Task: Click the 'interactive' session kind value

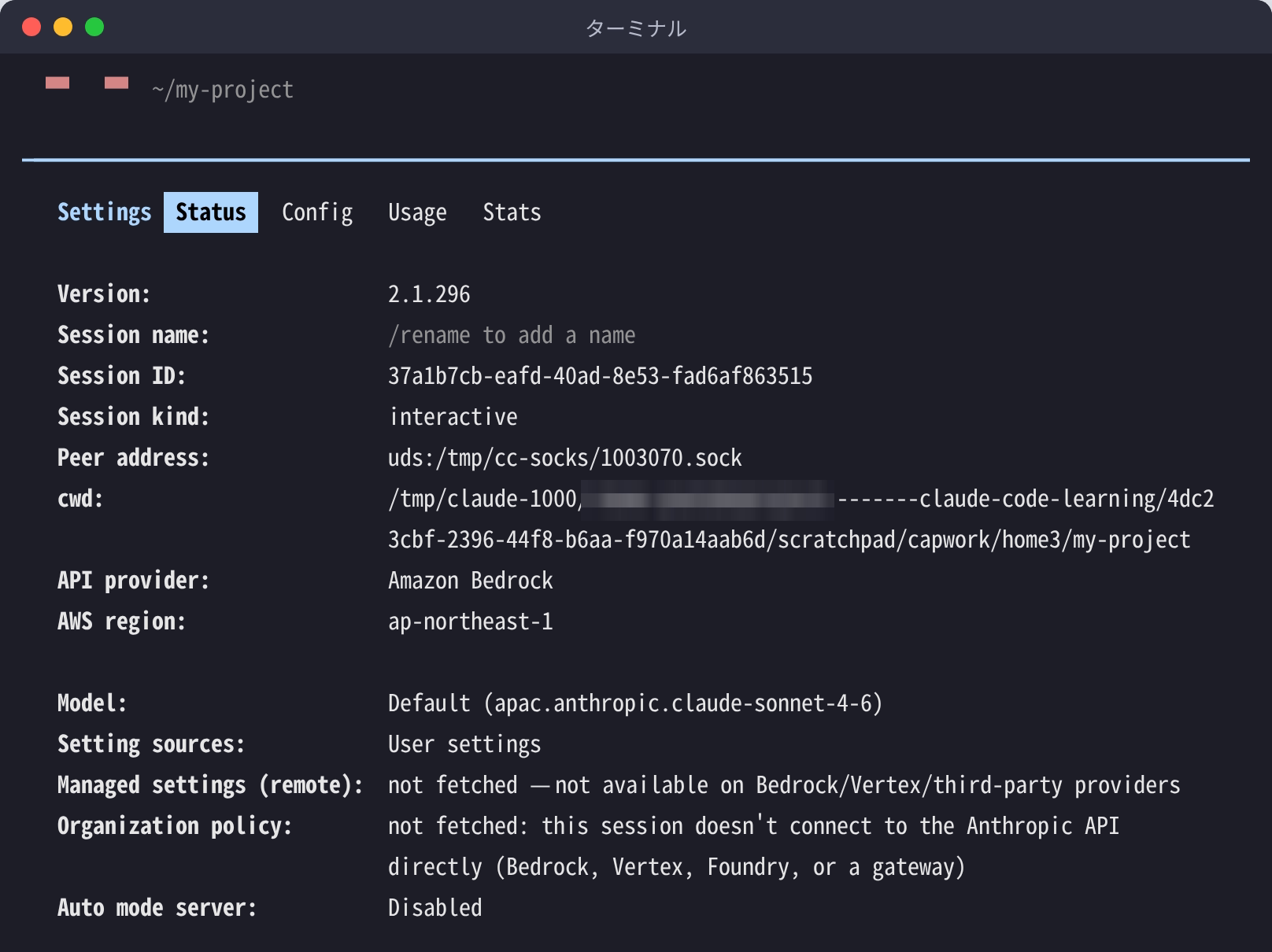Action: [x=453, y=417]
